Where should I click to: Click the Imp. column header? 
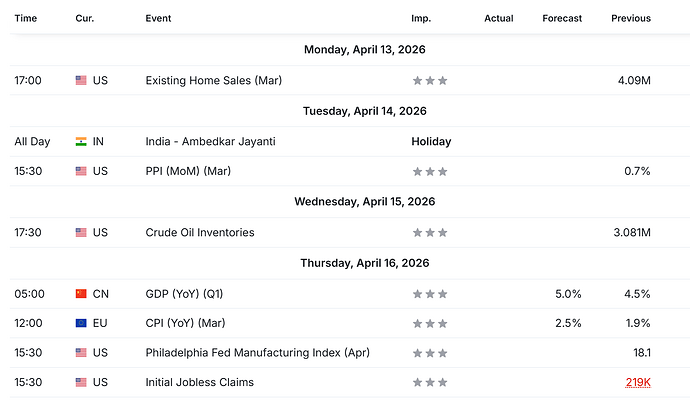(x=421, y=18)
